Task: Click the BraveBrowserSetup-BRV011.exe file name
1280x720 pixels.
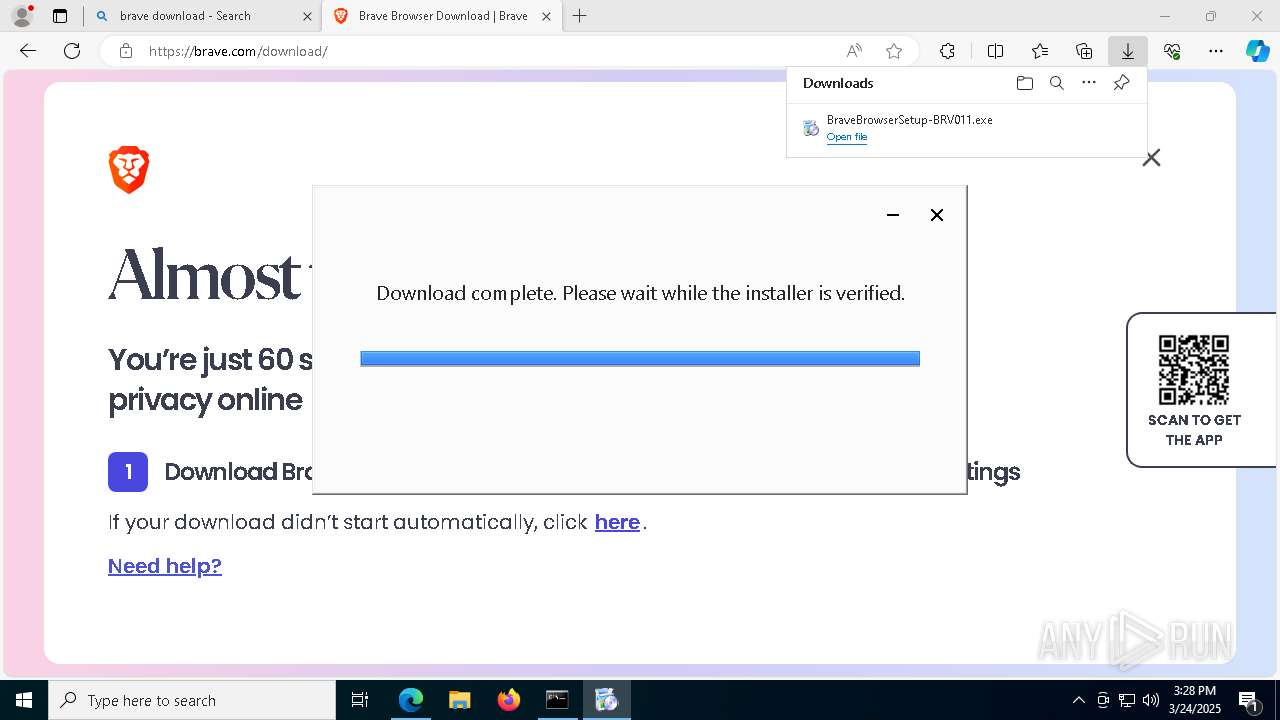Action: click(909, 120)
